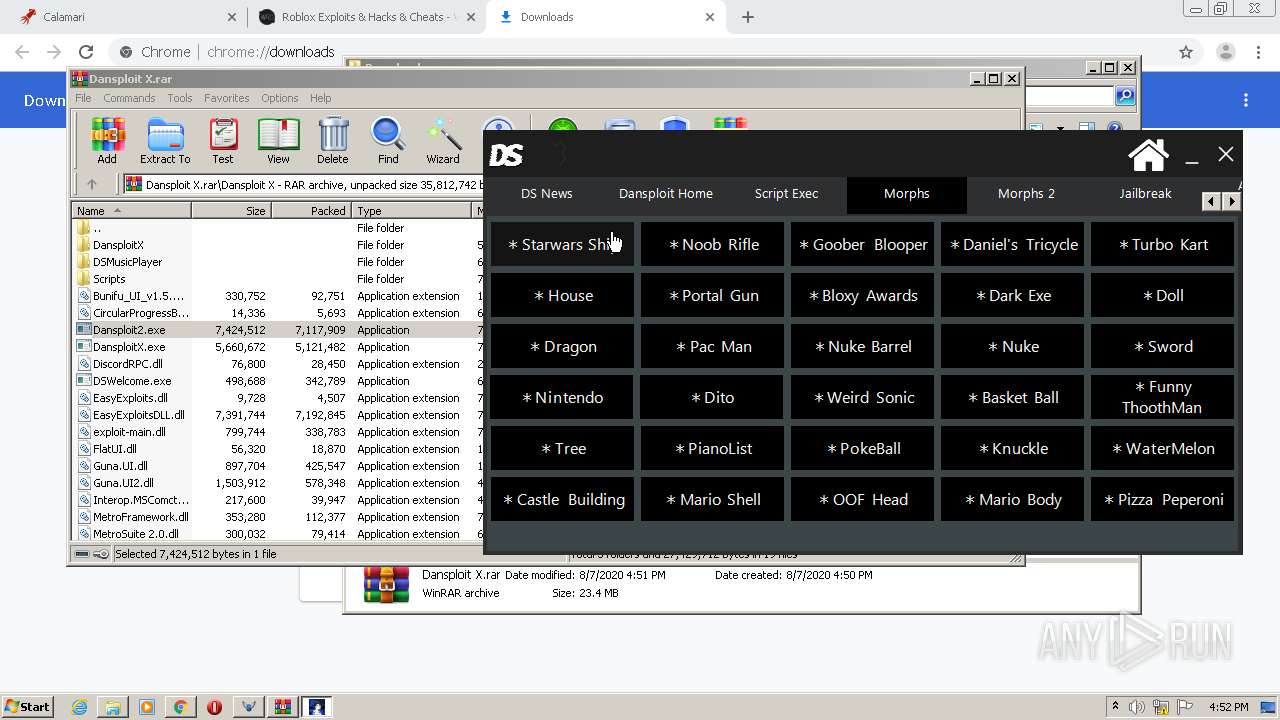Click the WinRAR archive path field
Viewport: 1280px width, 720px height.
[303, 184]
